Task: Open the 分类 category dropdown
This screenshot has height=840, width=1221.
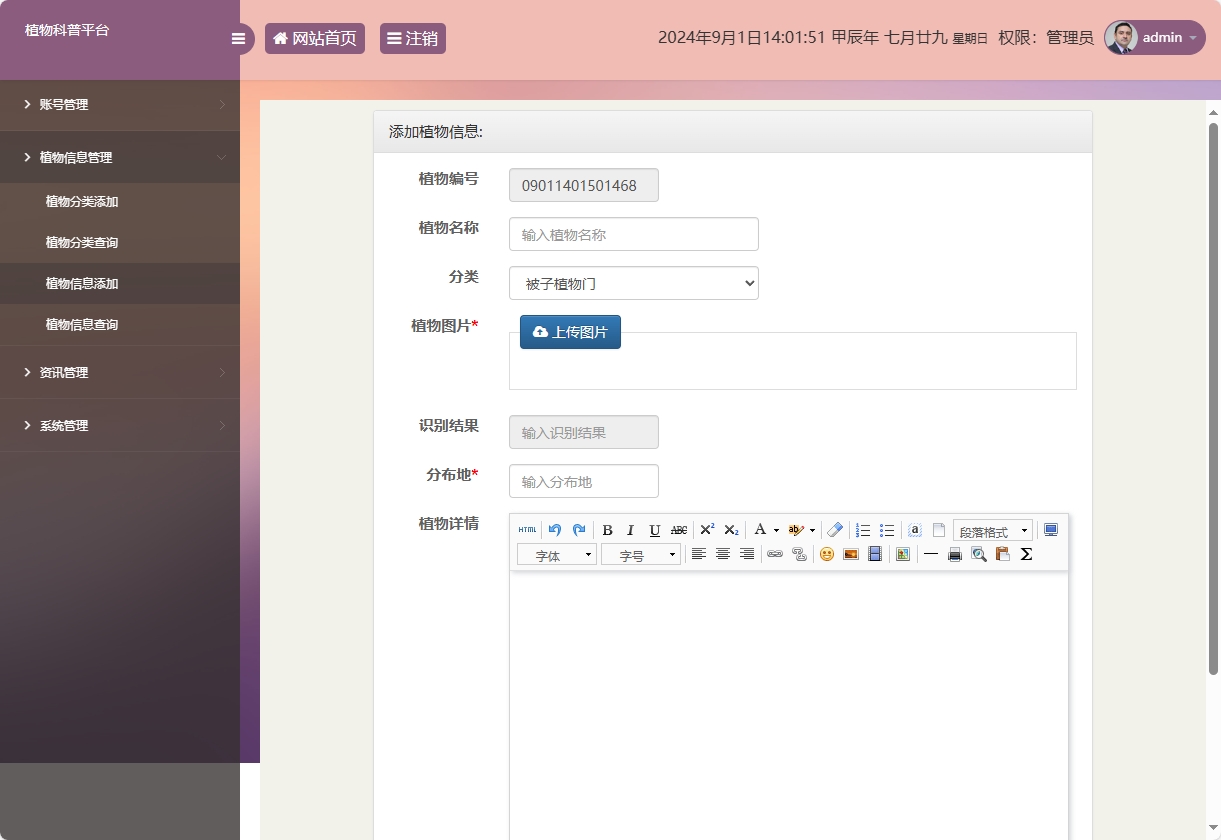Action: pos(633,283)
